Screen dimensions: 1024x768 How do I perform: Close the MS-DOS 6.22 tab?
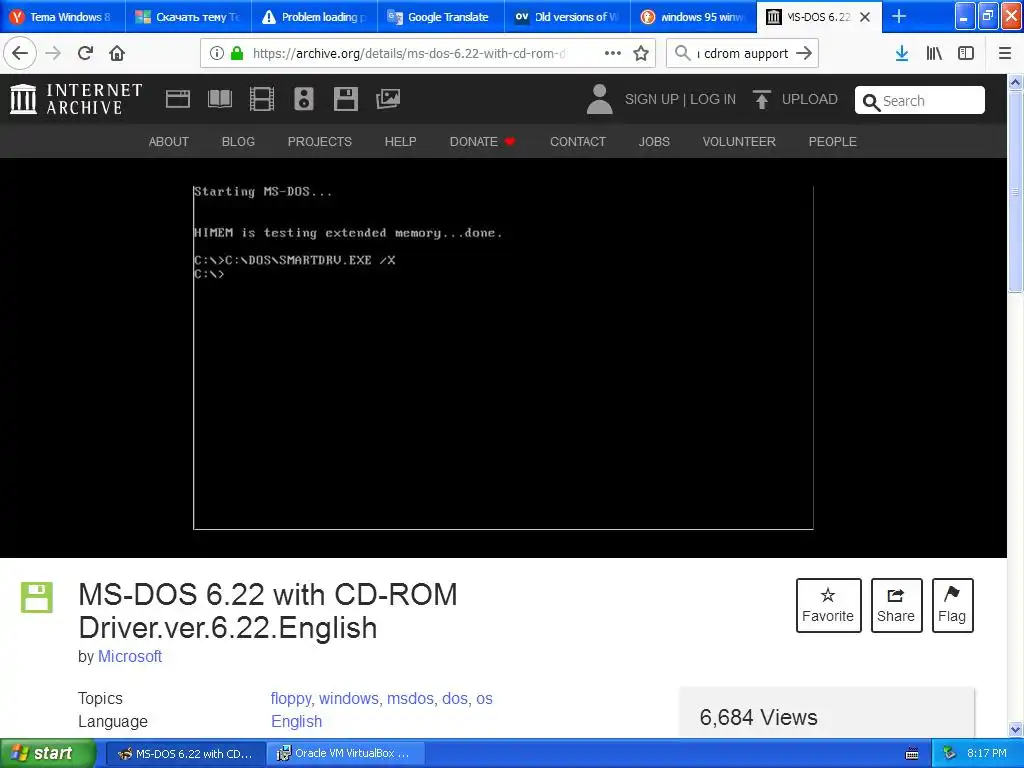[x=865, y=17]
